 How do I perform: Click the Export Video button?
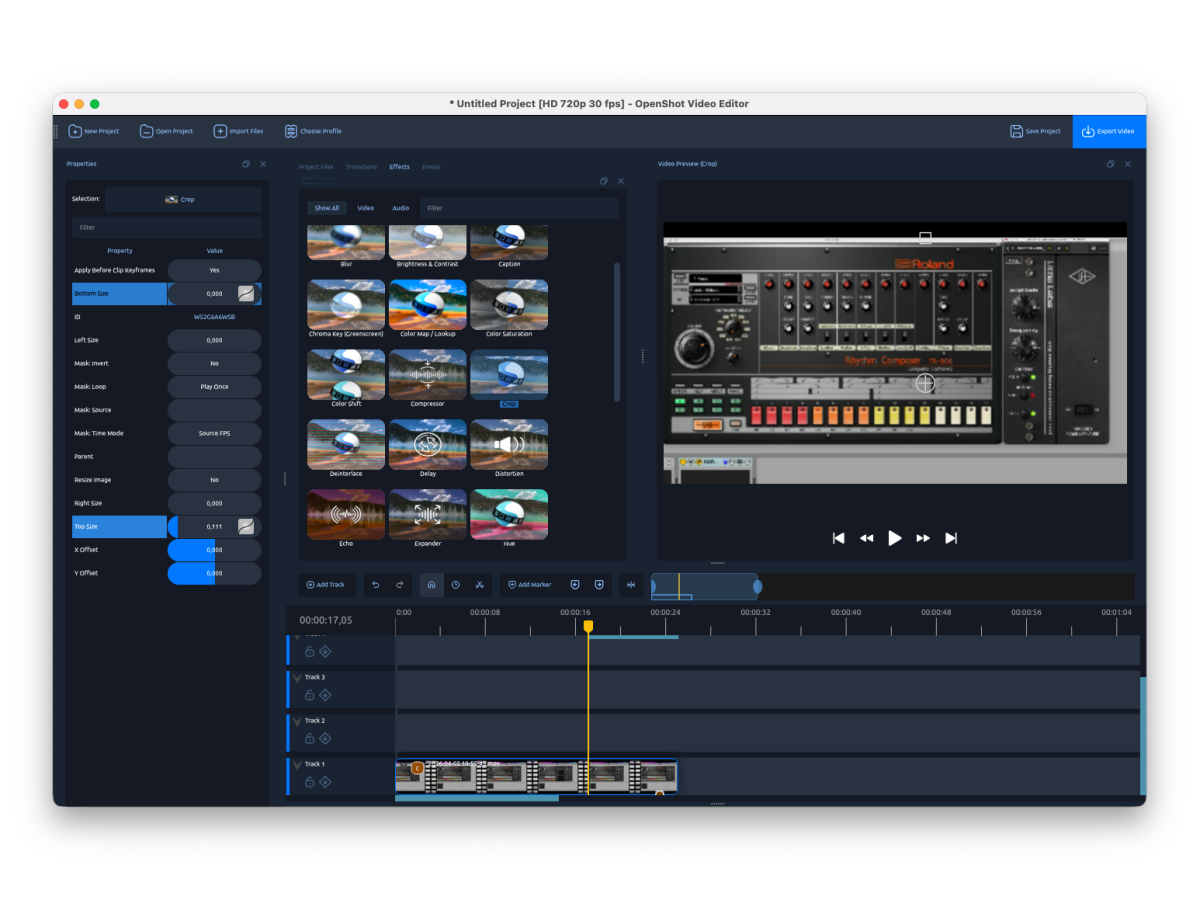click(1109, 131)
